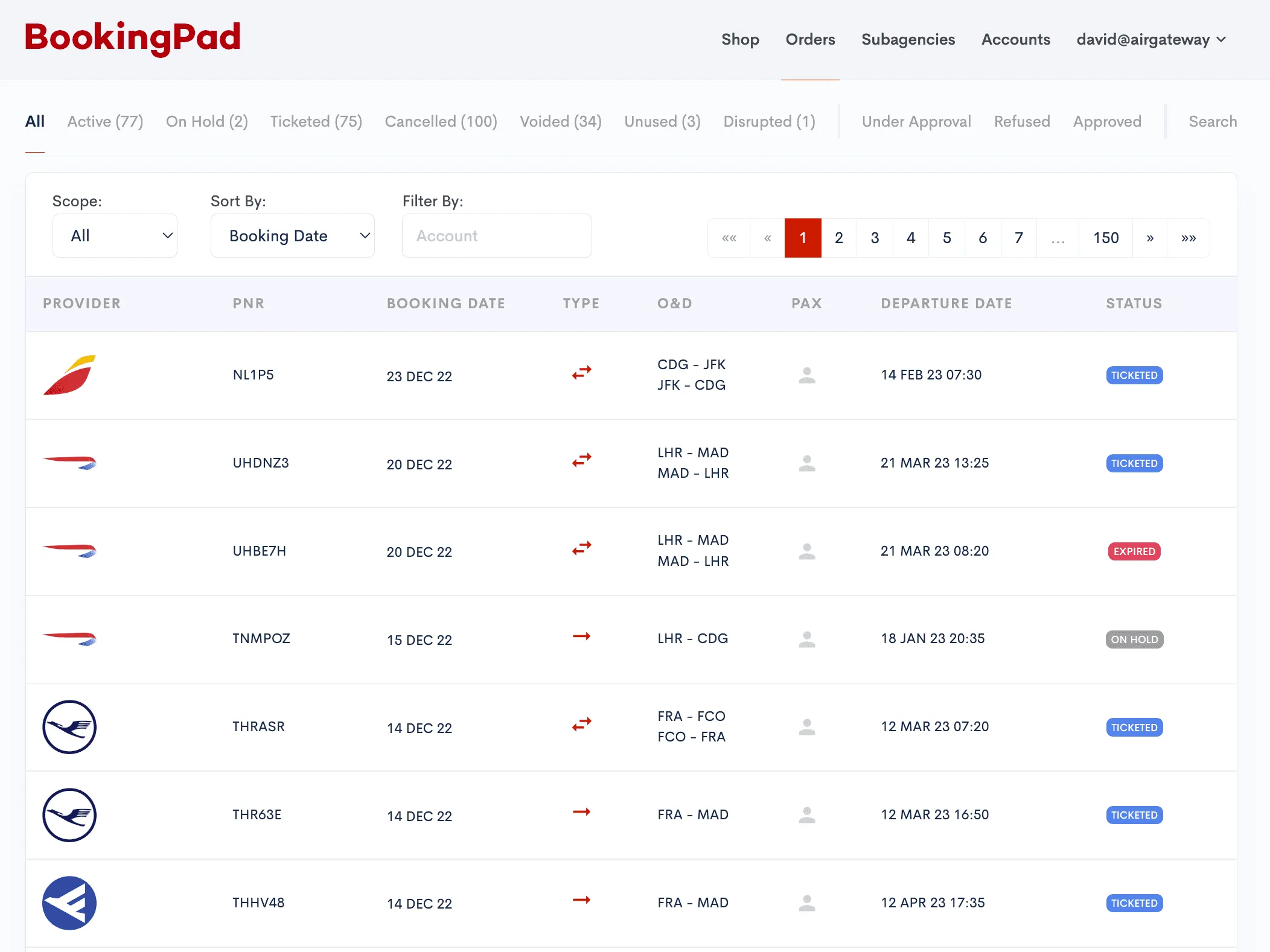Click the BookingPad logo
This screenshot has height=952, width=1270.
tap(133, 37)
